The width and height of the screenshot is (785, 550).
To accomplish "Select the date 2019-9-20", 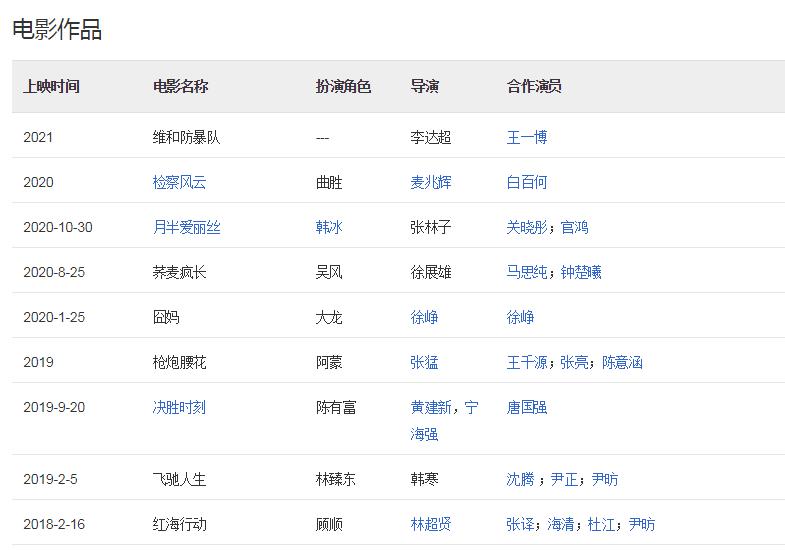I will point(54,407).
